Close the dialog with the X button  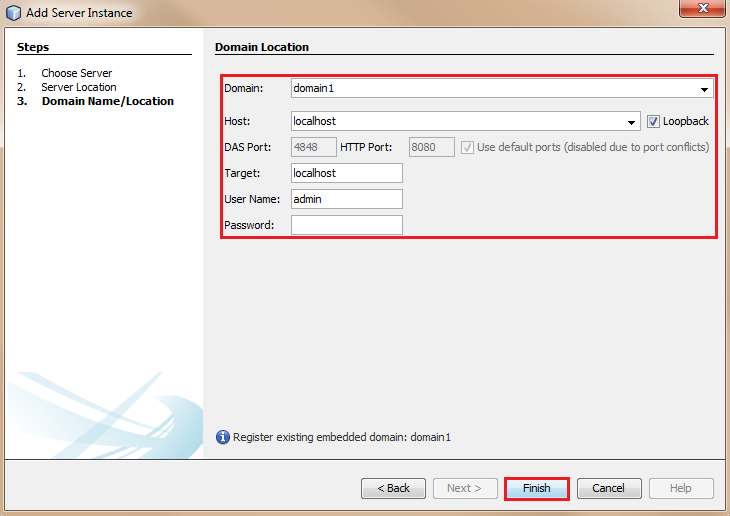tap(703, 8)
